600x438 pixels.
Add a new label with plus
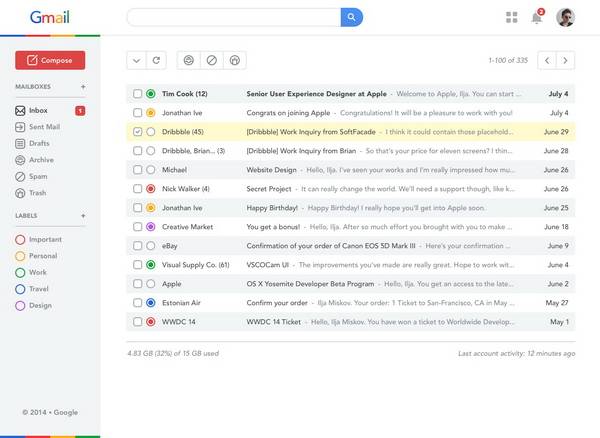83,215
